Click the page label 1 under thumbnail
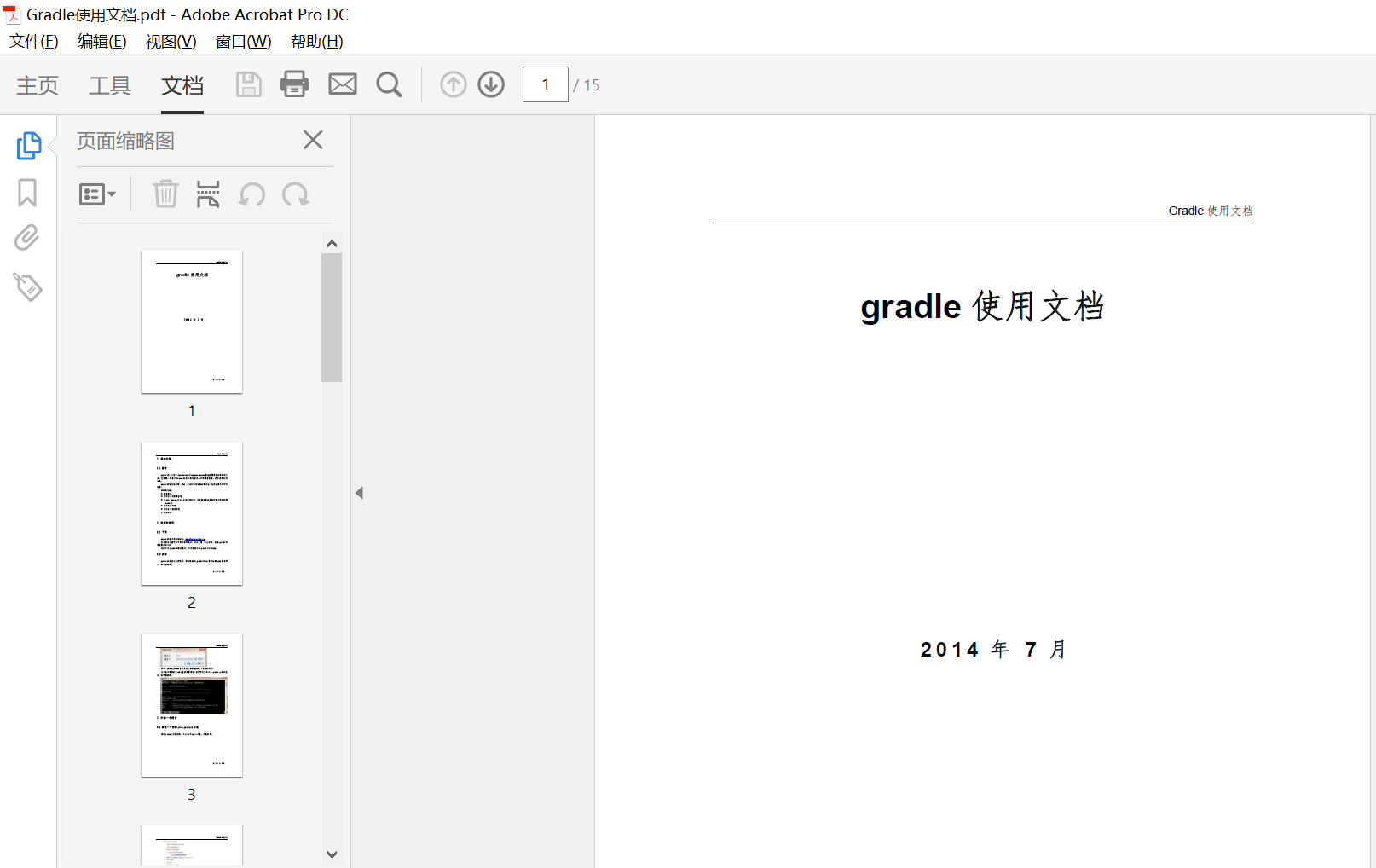This screenshot has height=868, width=1376. (192, 411)
